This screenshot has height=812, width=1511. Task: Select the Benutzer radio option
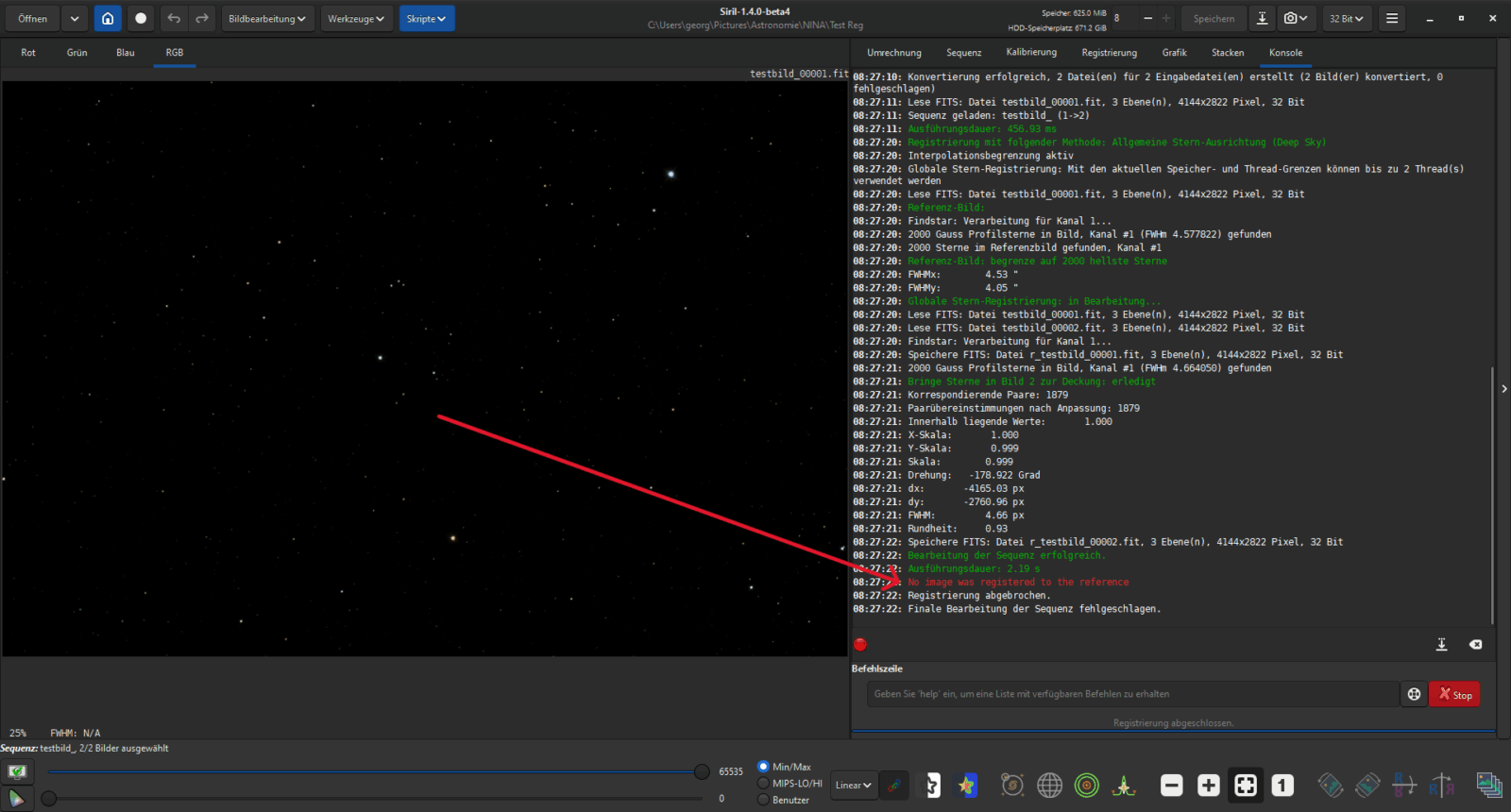[764, 800]
